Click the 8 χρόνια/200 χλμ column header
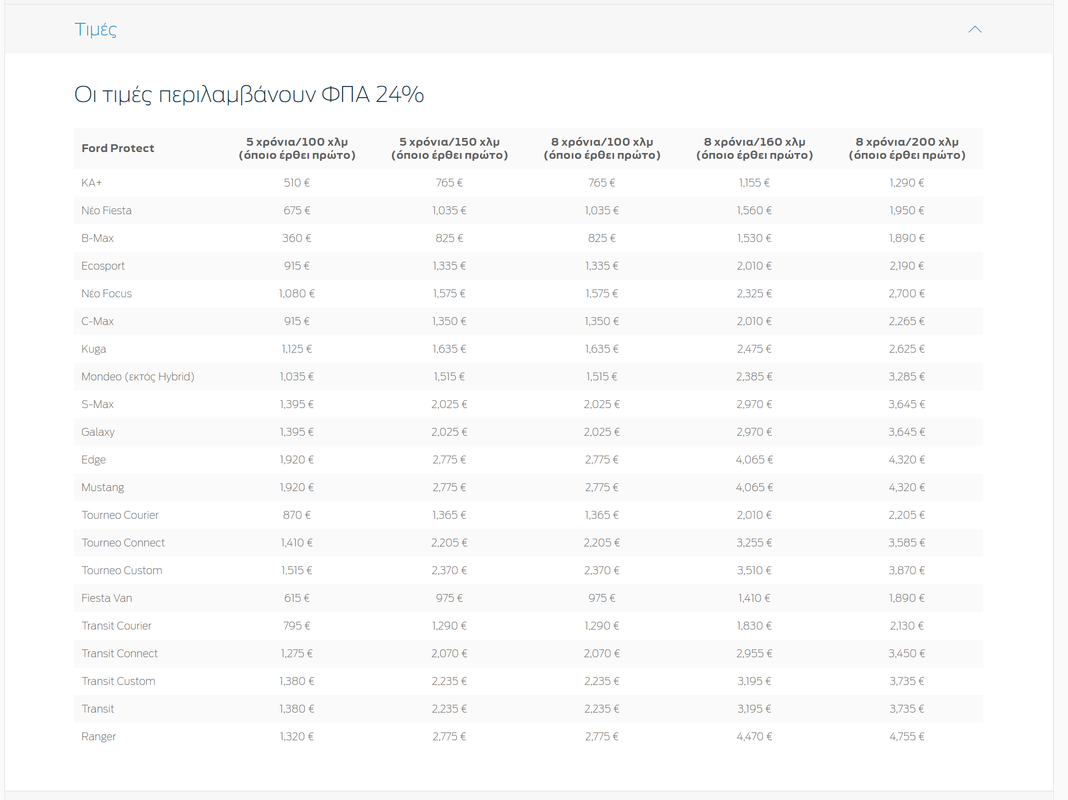 tap(907, 148)
